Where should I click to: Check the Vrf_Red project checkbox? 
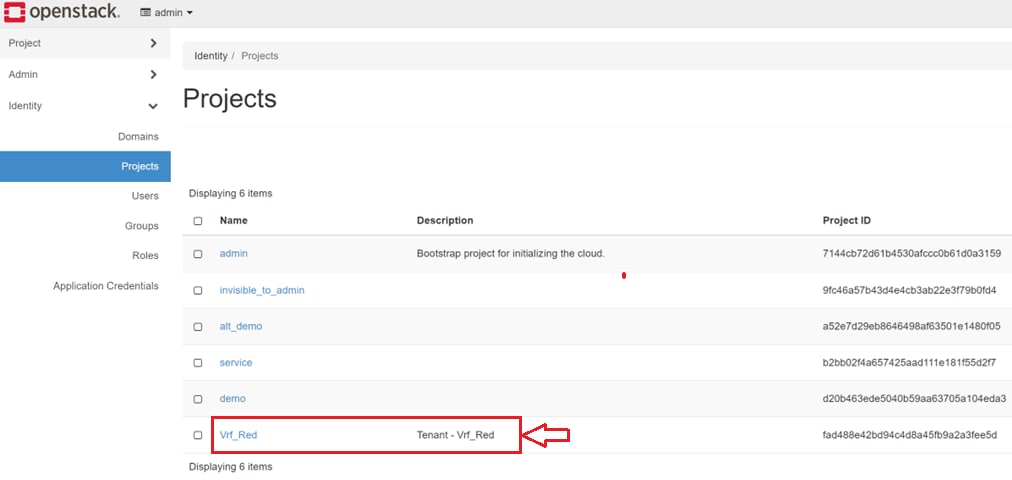coord(198,435)
